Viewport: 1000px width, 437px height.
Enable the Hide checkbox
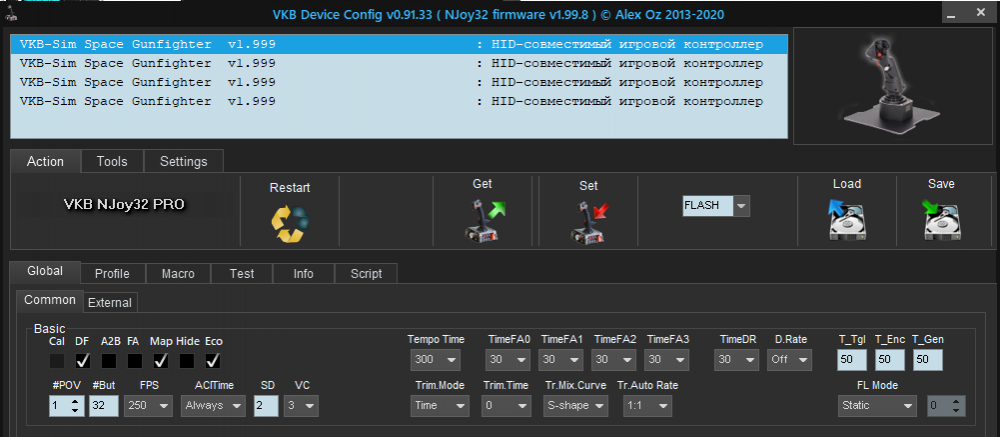pyautogui.click(x=187, y=361)
